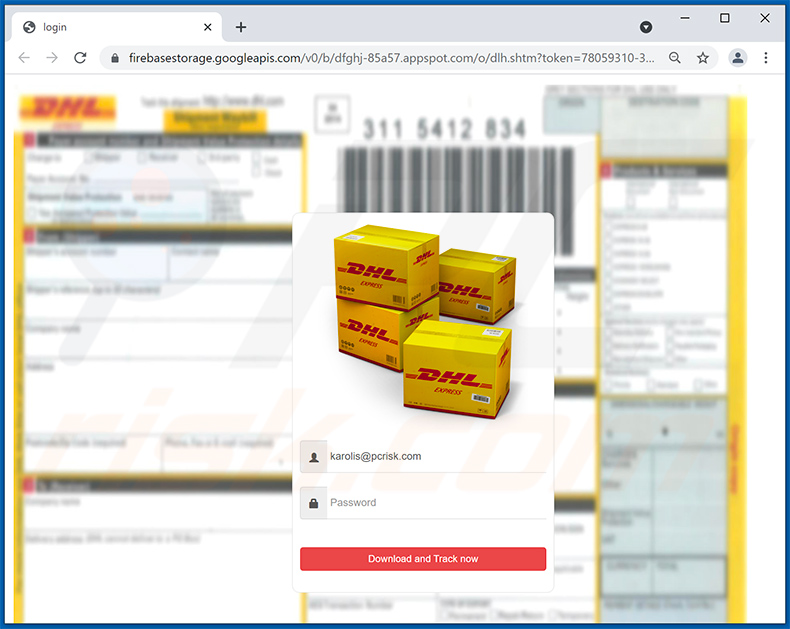Screen dimensions: 790x629
Task: Click the Download and Track now button
Action: pos(423,559)
